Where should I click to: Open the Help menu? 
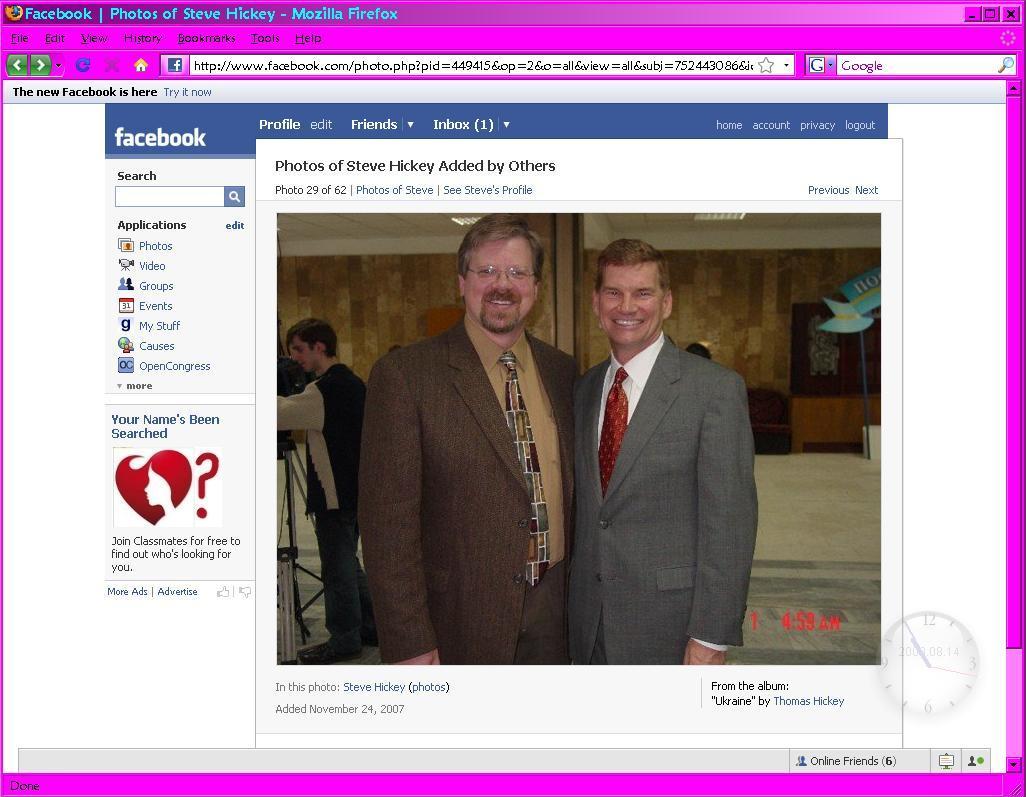(x=308, y=39)
